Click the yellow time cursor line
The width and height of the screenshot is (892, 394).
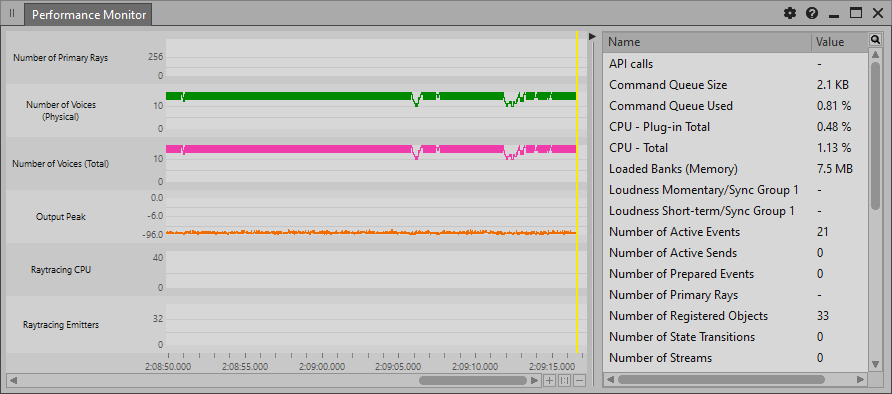tap(577, 192)
